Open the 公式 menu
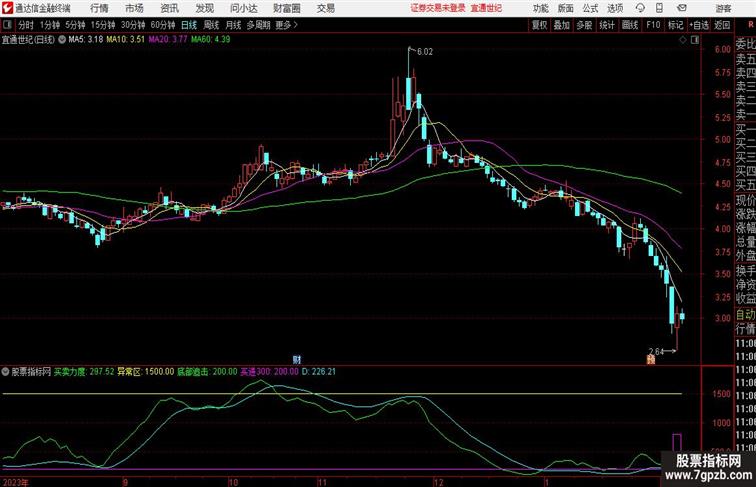Image resolution: width=756 pixels, height=487 pixels. pyautogui.click(x=590, y=9)
